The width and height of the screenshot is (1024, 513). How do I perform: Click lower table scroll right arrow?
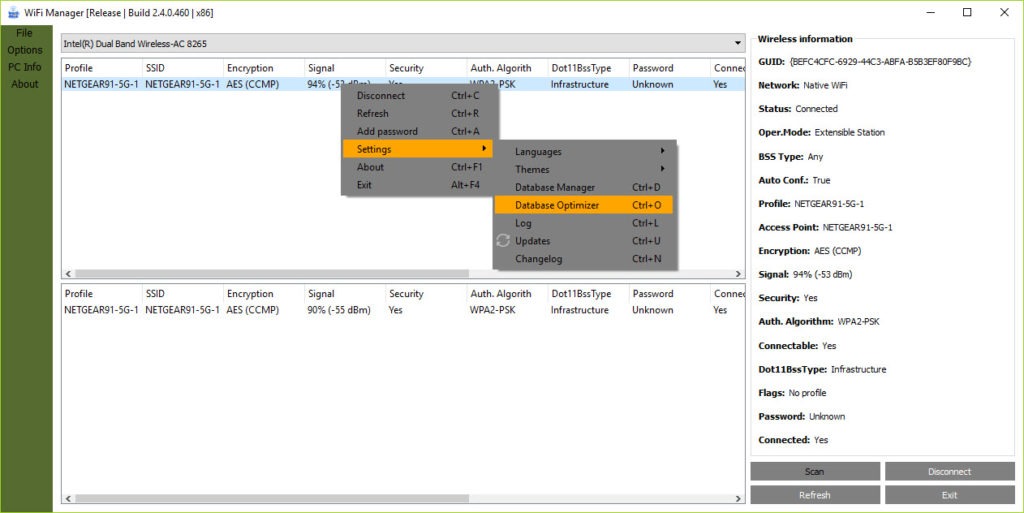(x=739, y=499)
